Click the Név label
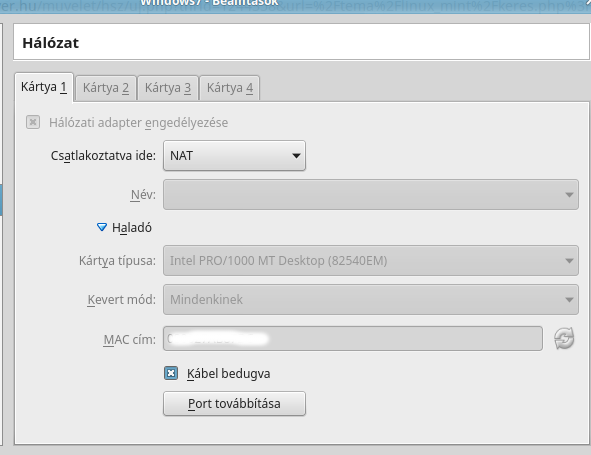The width and height of the screenshot is (591, 455). click(143, 195)
